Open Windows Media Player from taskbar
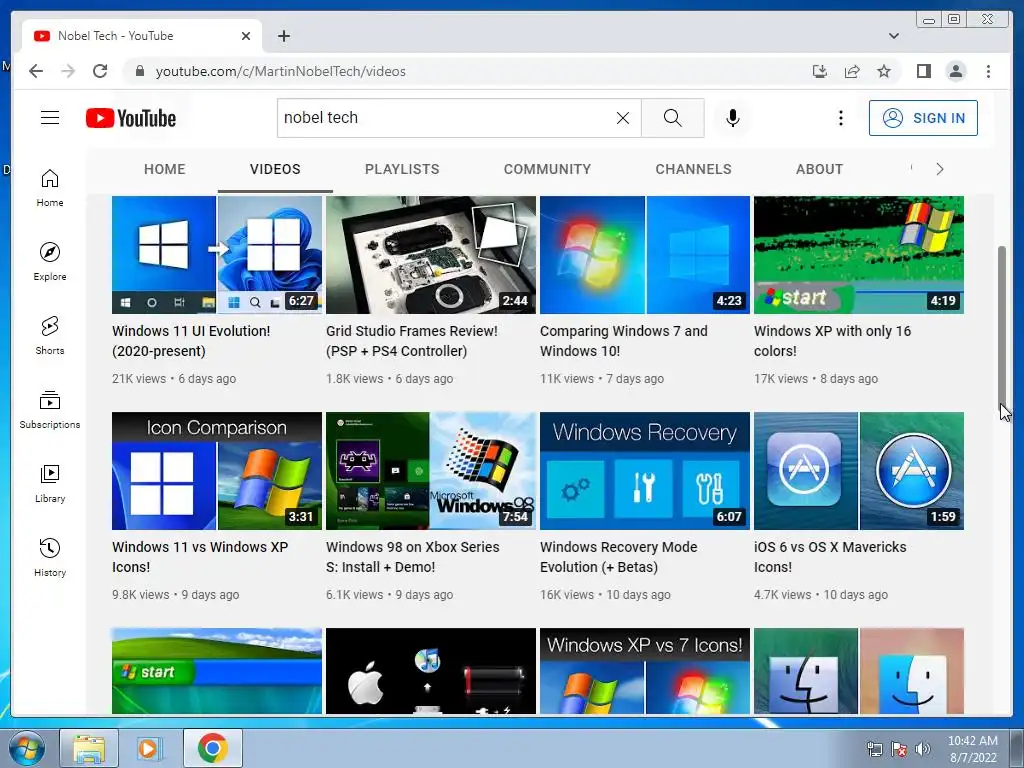1024x768 pixels. tap(148, 748)
